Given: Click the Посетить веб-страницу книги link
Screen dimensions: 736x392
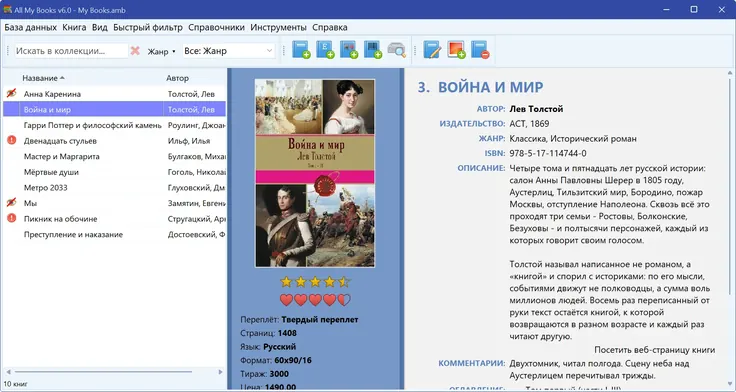Looking at the screenshot, I should click(655, 350).
